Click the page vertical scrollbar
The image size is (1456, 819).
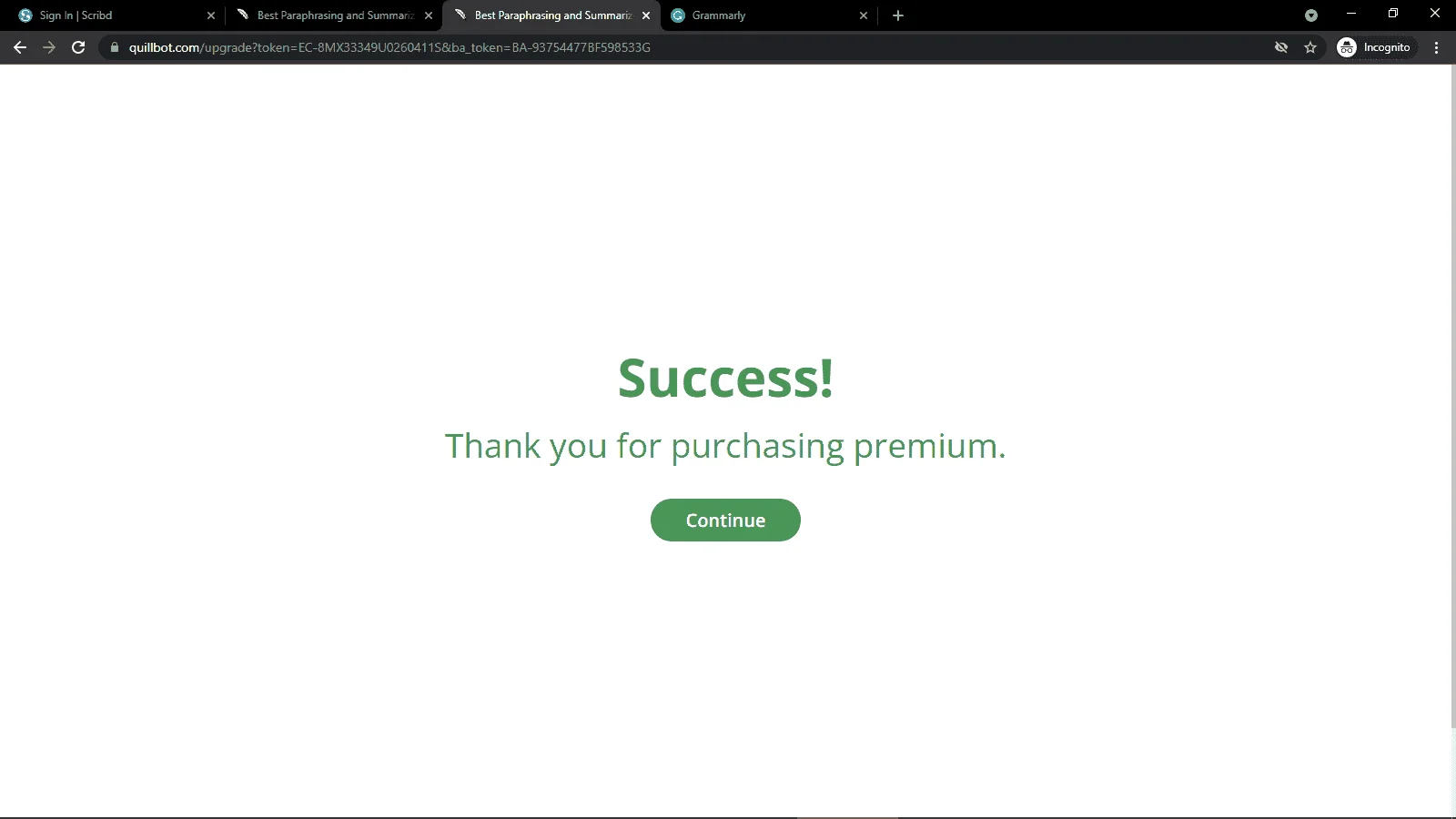coord(1453,396)
